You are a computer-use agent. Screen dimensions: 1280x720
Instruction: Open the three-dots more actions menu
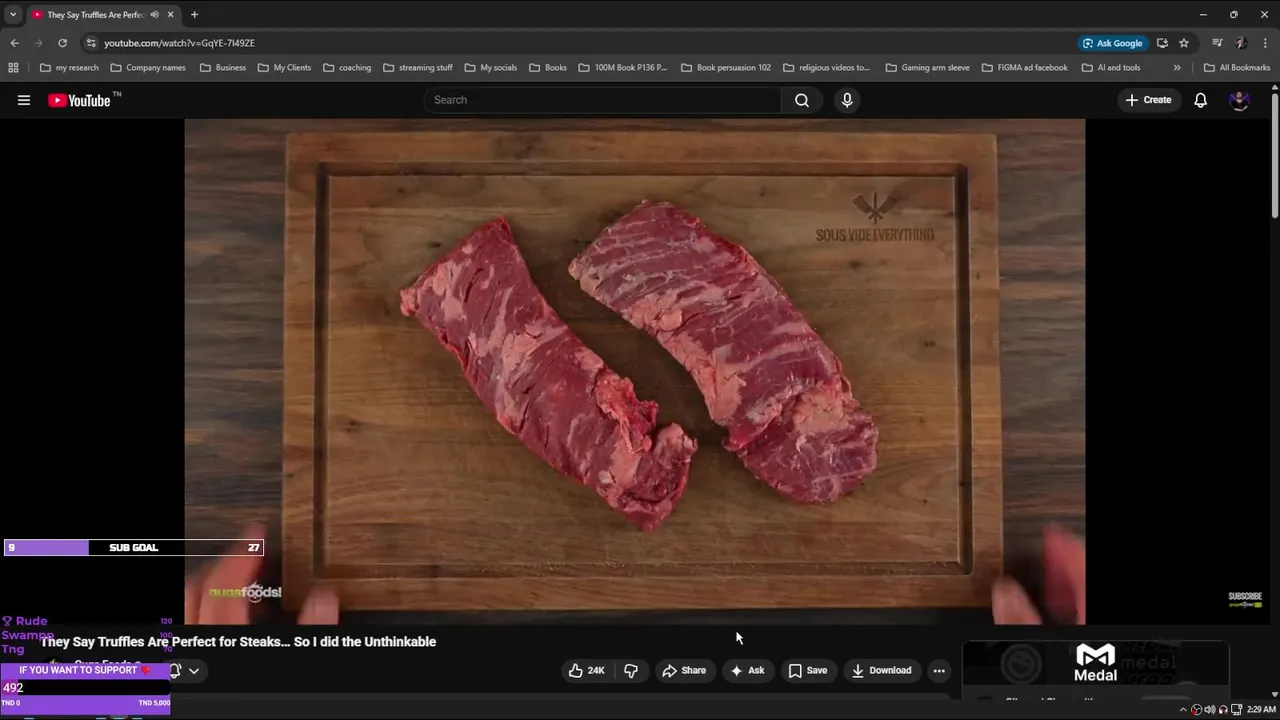[939, 671]
